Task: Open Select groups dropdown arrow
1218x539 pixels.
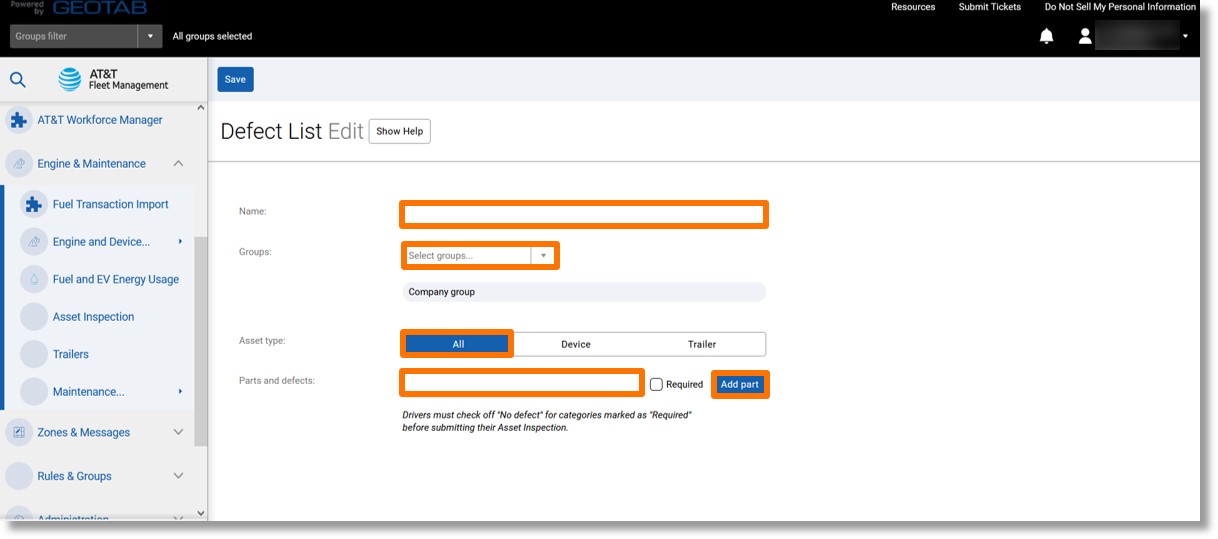Action: pyautogui.click(x=543, y=255)
